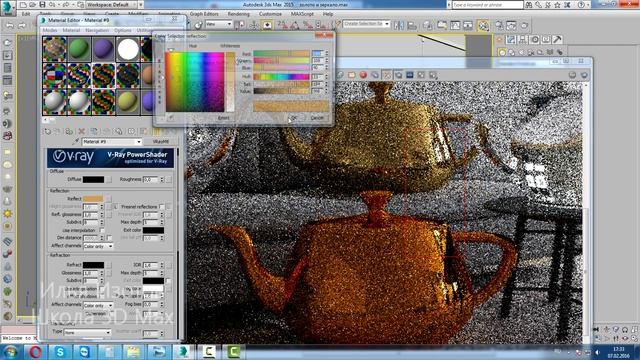Open the Rendering menu

(x=239, y=14)
